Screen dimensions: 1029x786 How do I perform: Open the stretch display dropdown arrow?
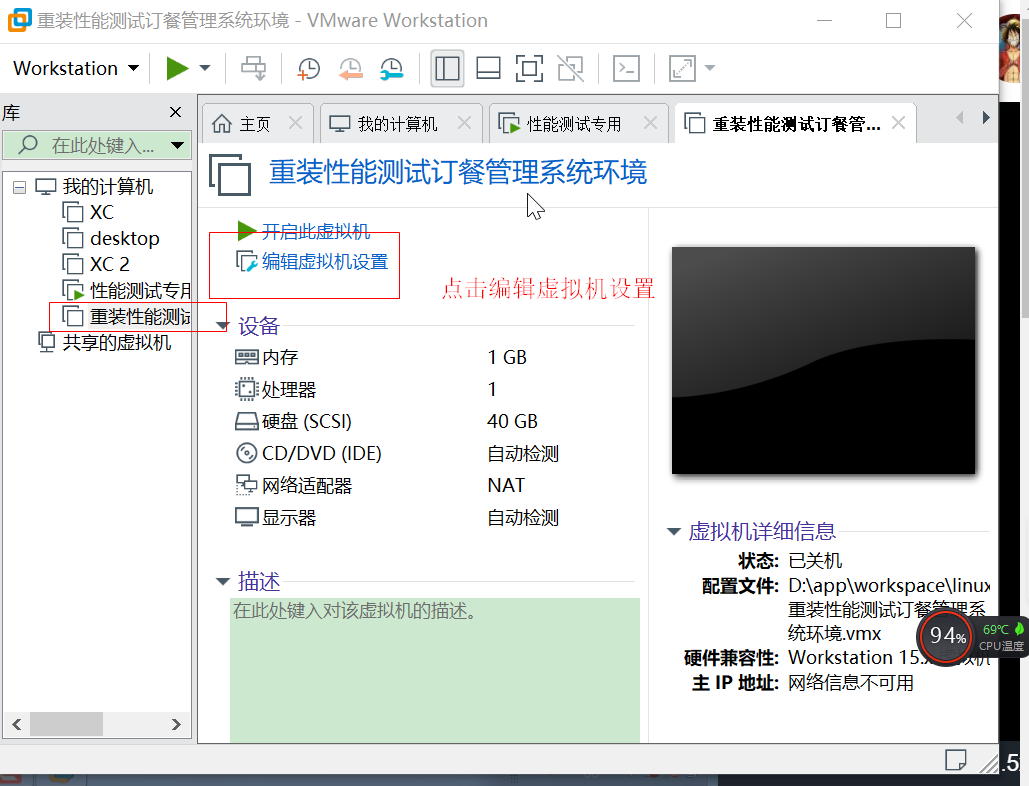click(x=709, y=68)
